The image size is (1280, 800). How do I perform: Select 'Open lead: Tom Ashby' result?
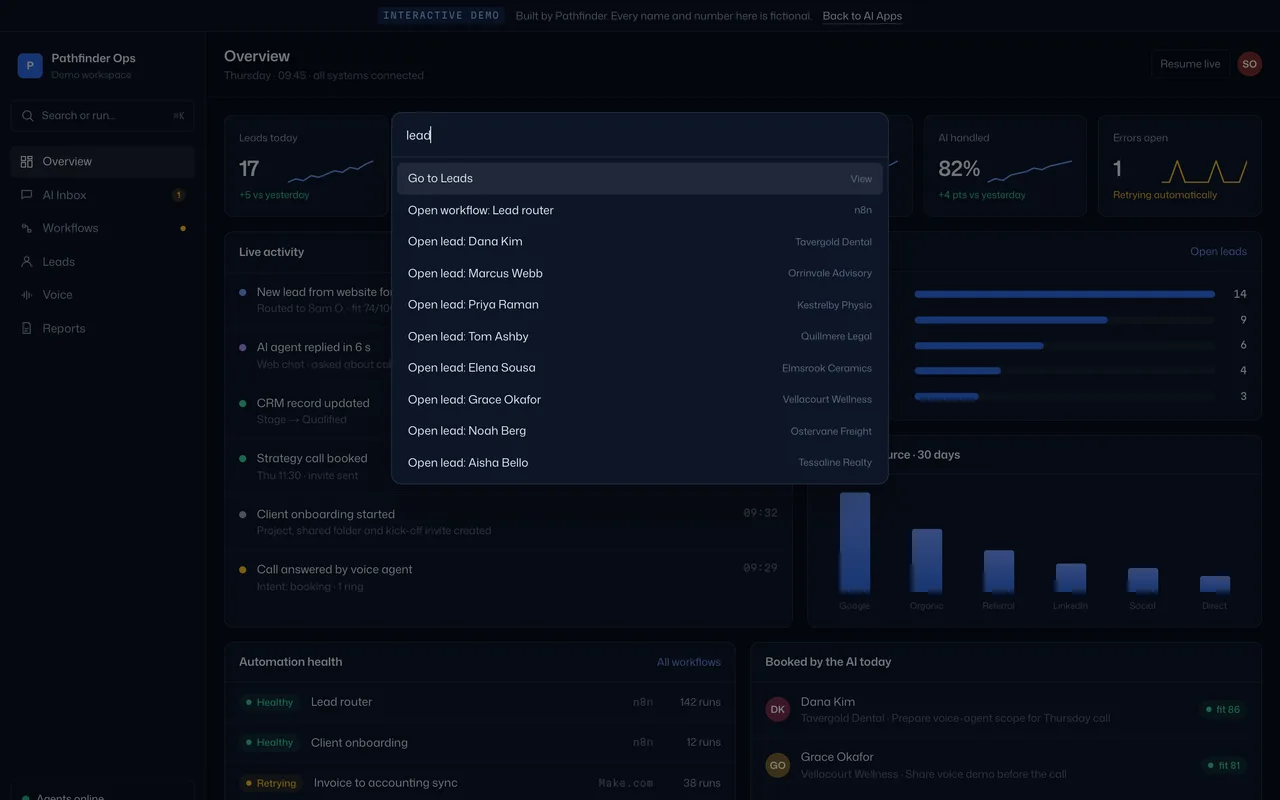[x=640, y=336]
